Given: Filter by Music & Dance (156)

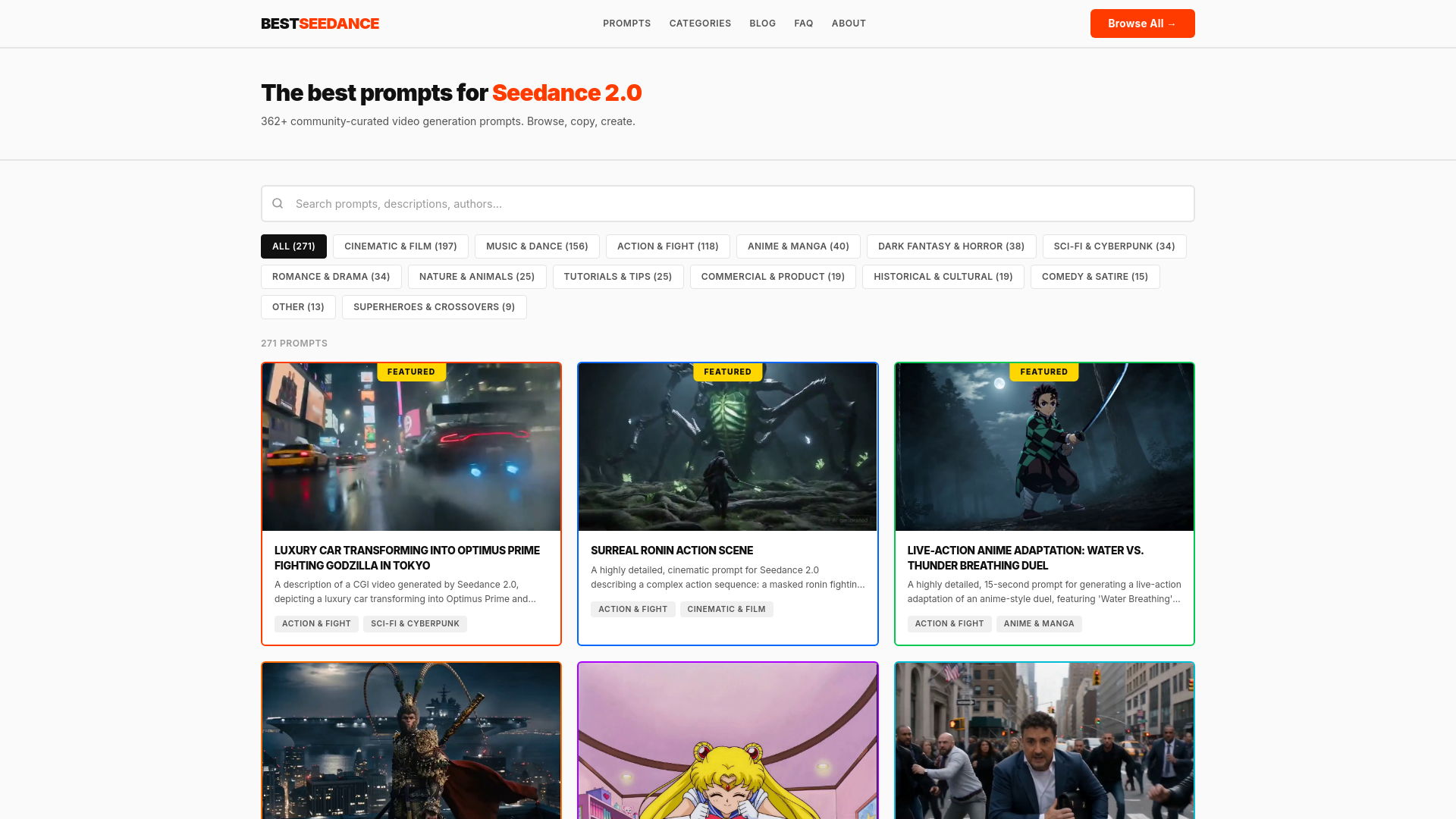Looking at the screenshot, I should [537, 246].
